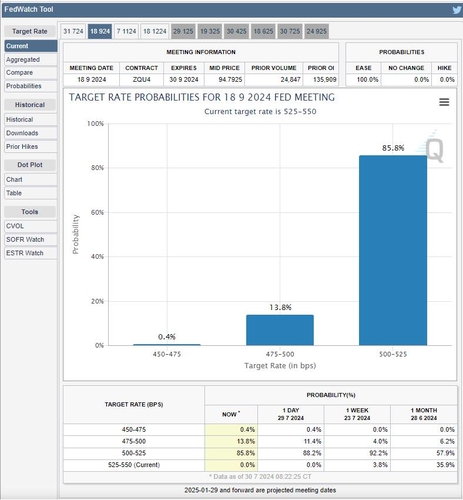The height and width of the screenshot is (500, 463).
Task: Click the 135,909 prior OI cell
Action: (321, 80)
